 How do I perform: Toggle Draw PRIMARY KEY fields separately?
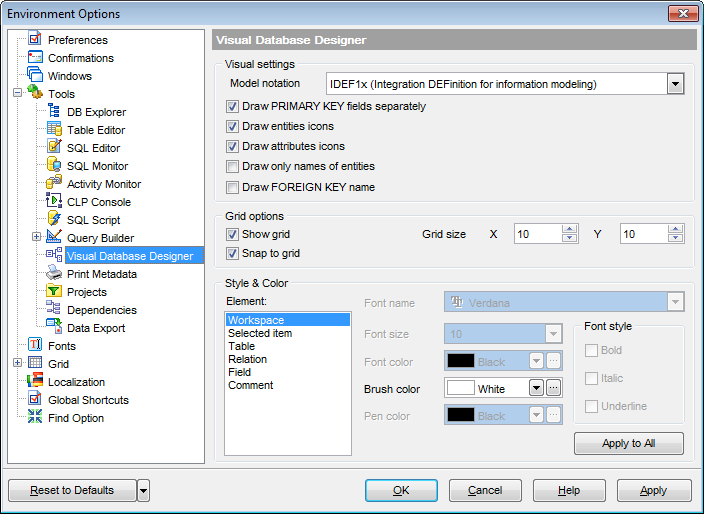point(232,107)
